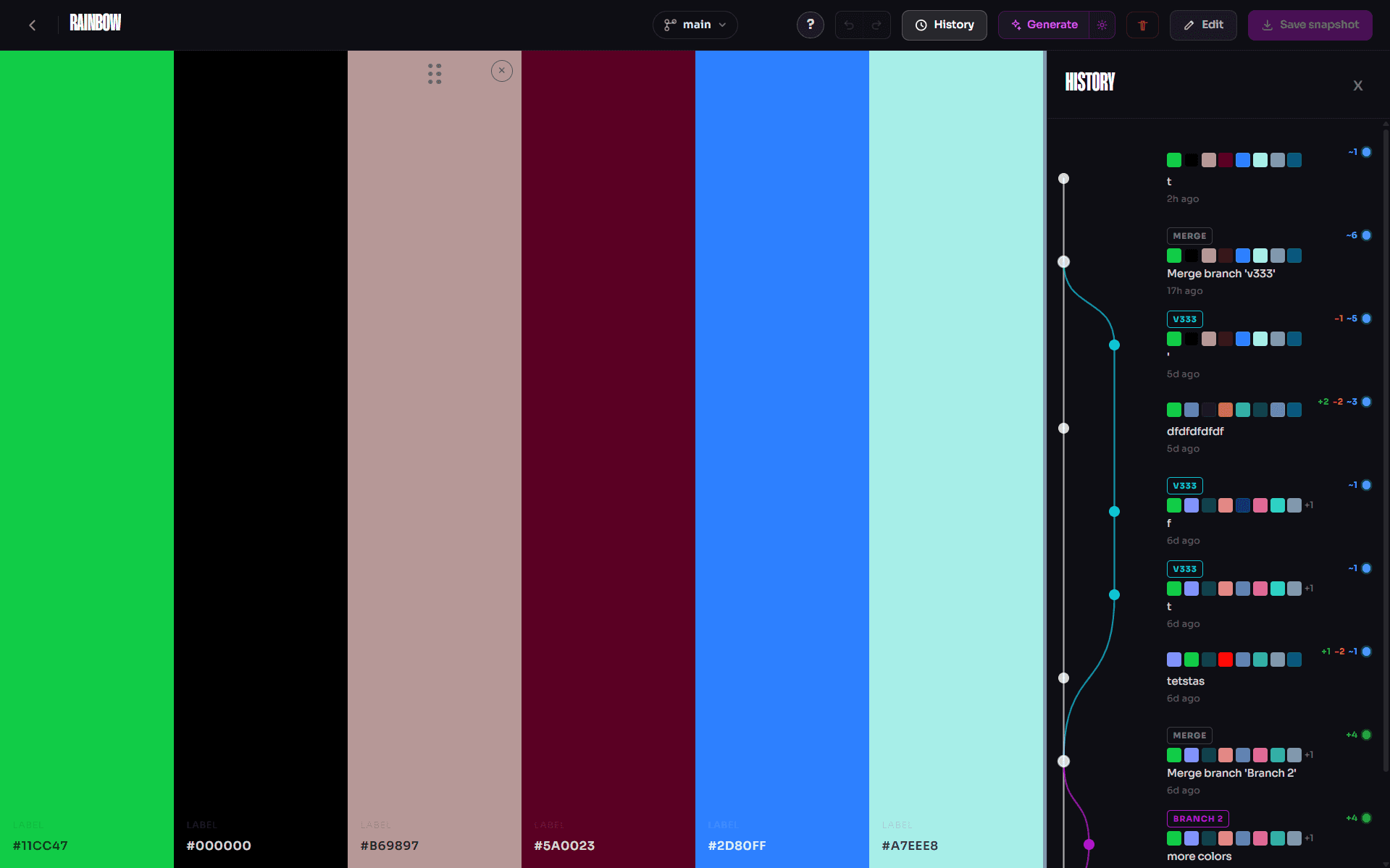Click the V333 tag on the 5d ago commit

(1184, 319)
